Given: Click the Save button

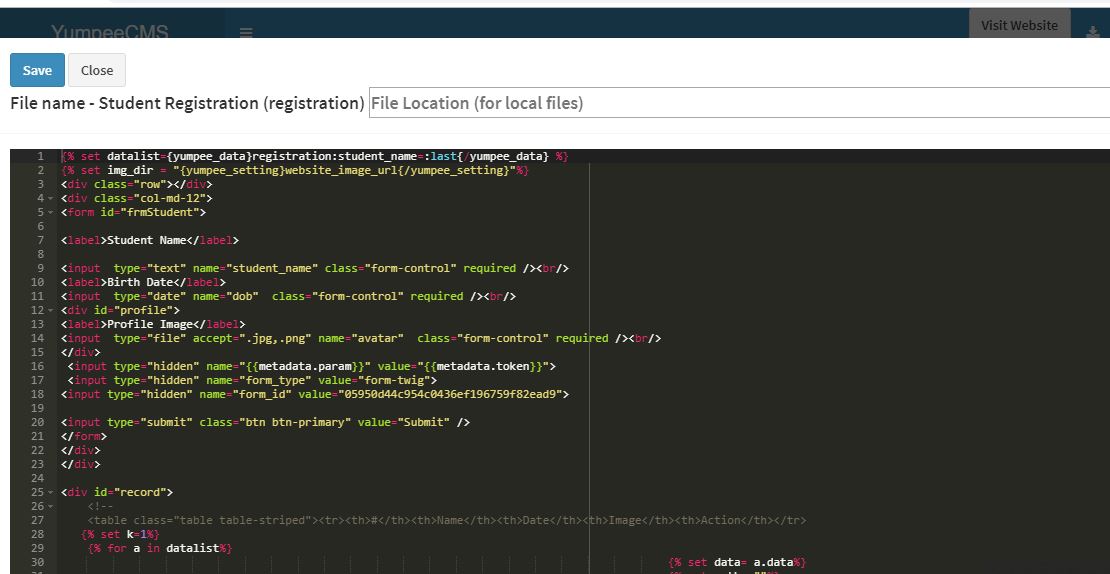Looking at the screenshot, I should coord(38,70).
